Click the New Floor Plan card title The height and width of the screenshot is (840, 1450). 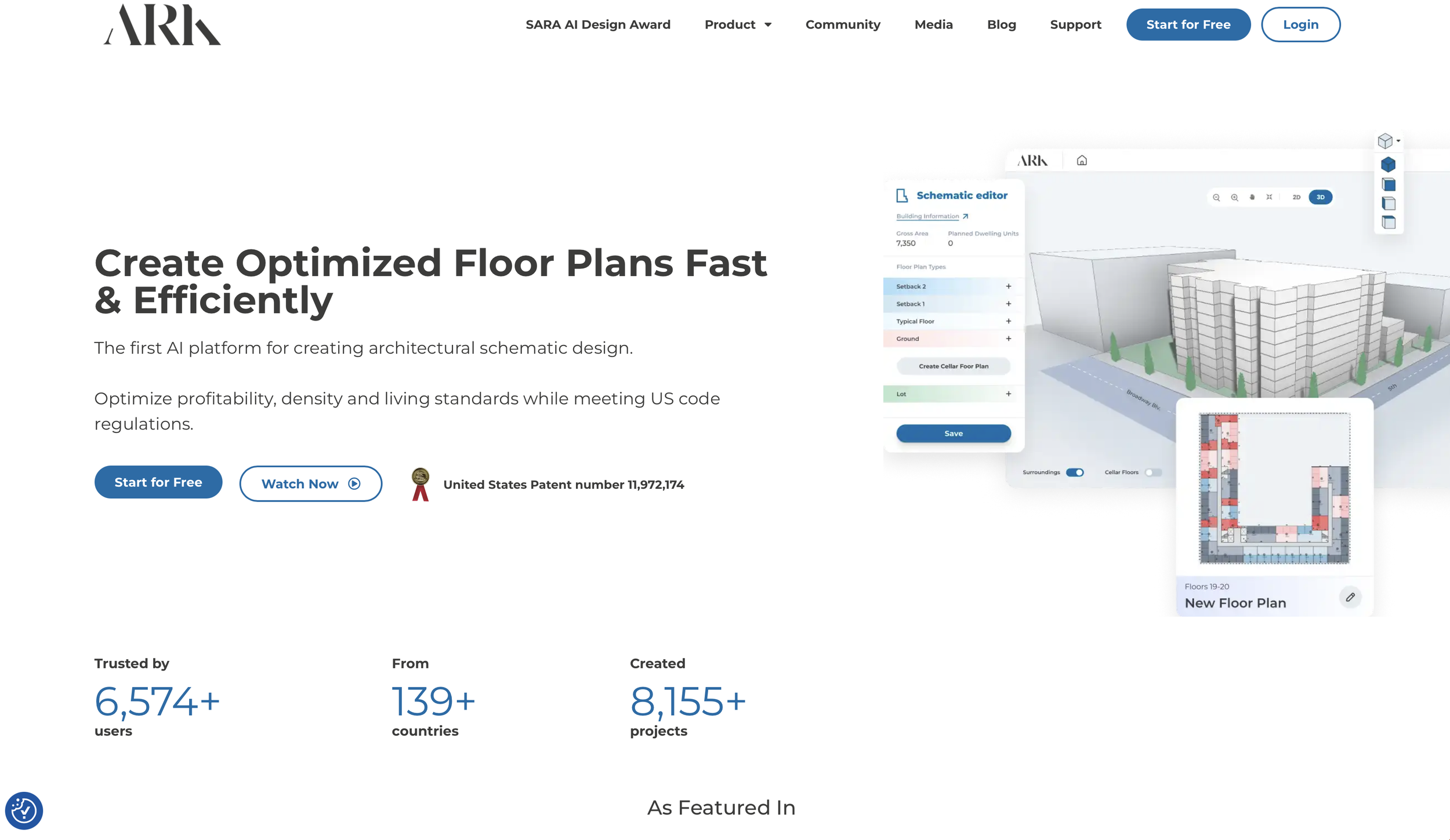point(1235,603)
